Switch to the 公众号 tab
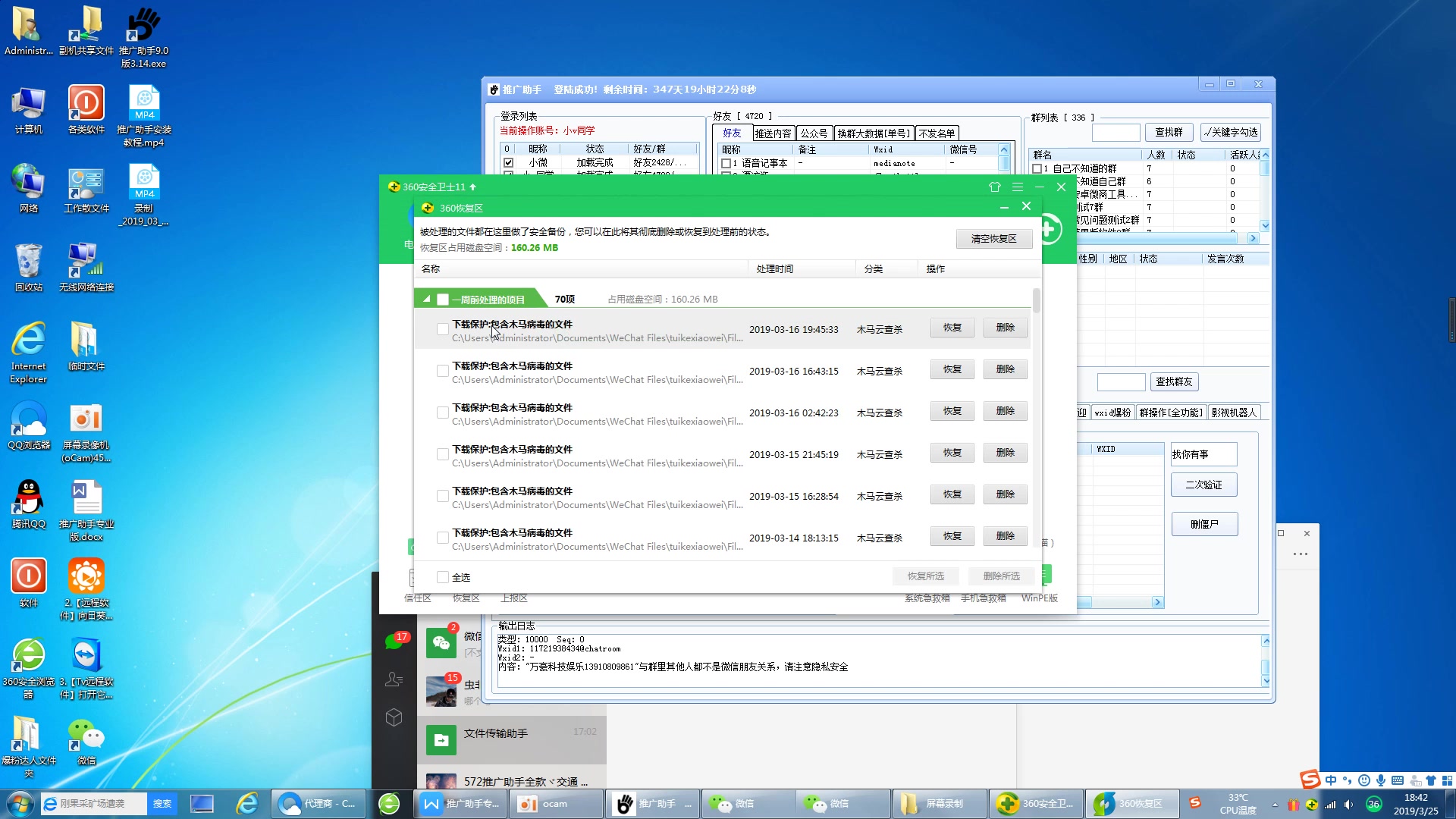 814,133
